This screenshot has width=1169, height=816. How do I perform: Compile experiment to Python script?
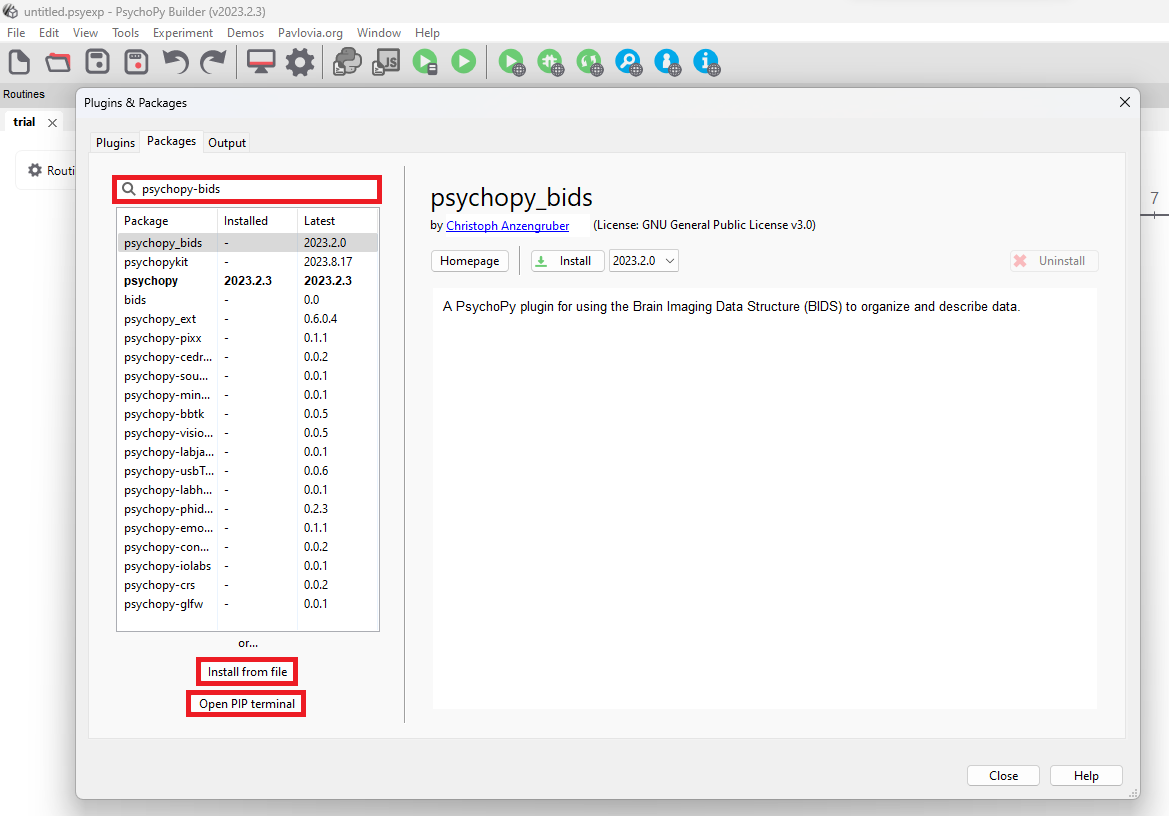point(347,62)
